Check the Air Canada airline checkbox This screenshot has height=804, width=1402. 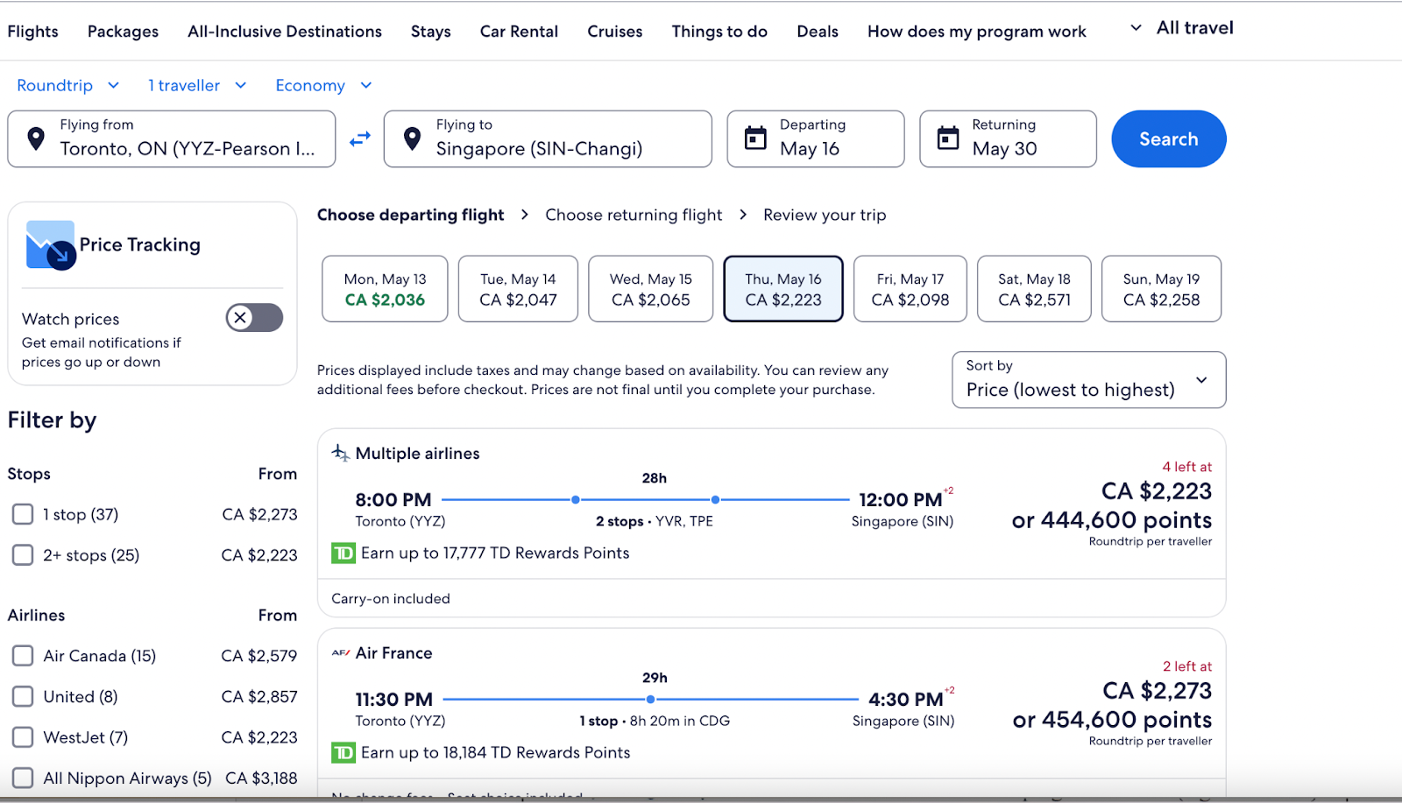[23, 656]
